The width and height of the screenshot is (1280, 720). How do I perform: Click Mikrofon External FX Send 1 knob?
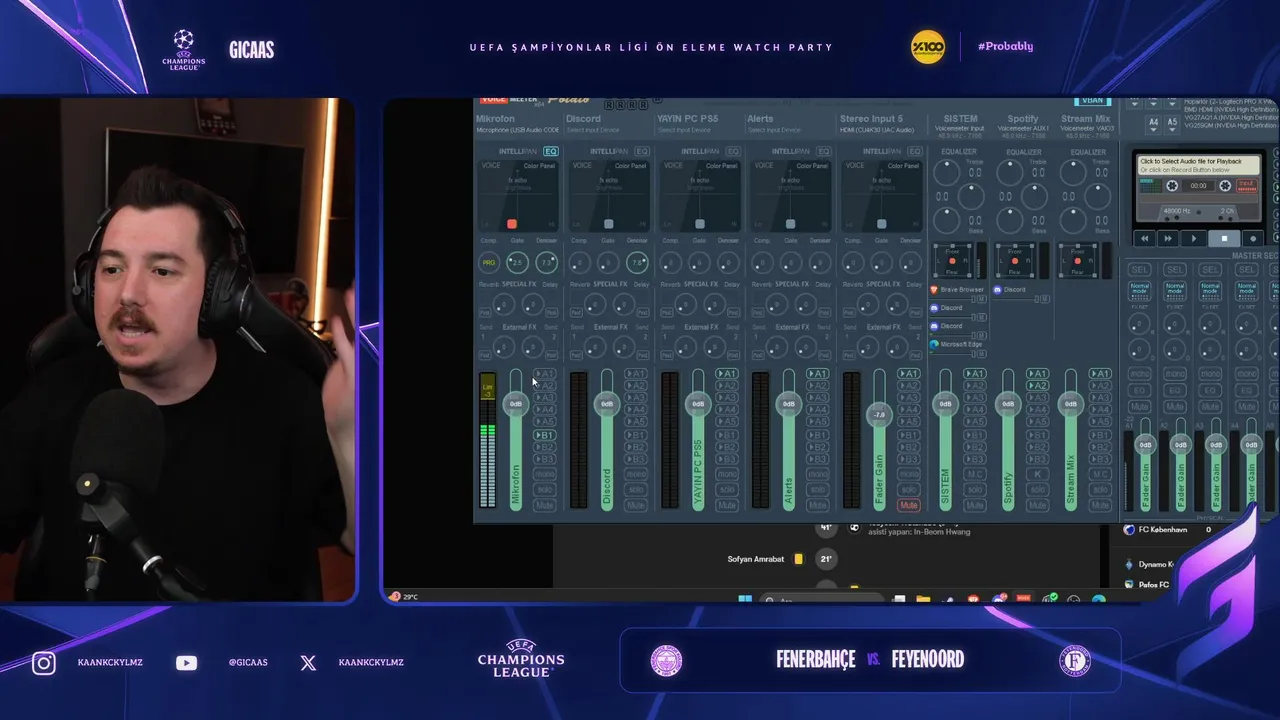[x=503, y=347]
